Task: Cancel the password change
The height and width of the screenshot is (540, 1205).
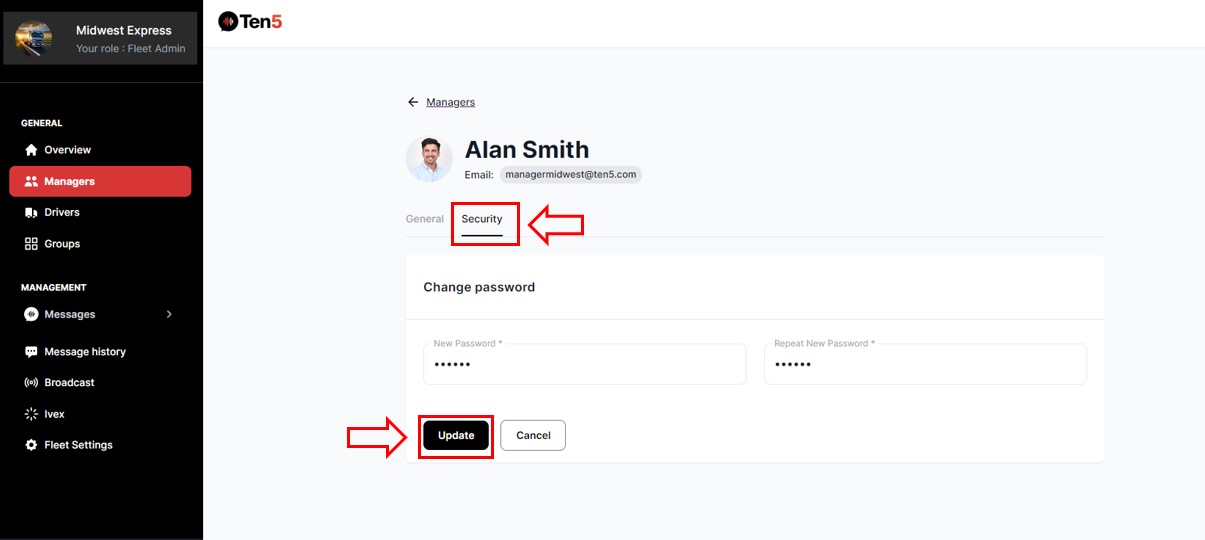Action: (533, 435)
